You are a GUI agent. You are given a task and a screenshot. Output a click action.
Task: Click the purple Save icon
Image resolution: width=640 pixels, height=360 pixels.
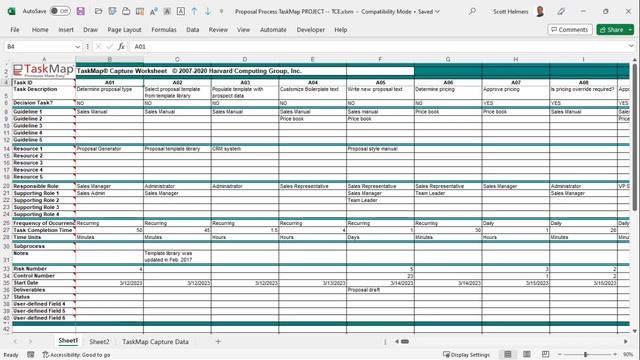(80, 11)
